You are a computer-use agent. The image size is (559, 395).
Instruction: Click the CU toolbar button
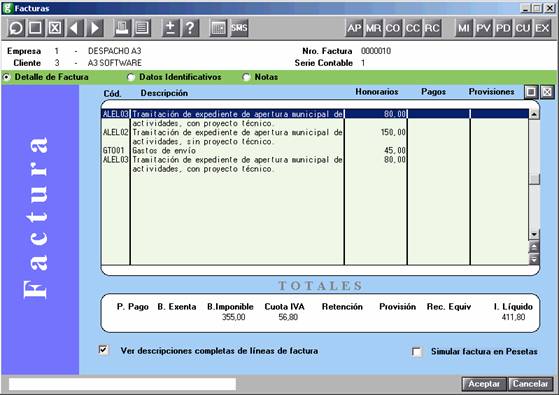pyautogui.click(x=522, y=28)
